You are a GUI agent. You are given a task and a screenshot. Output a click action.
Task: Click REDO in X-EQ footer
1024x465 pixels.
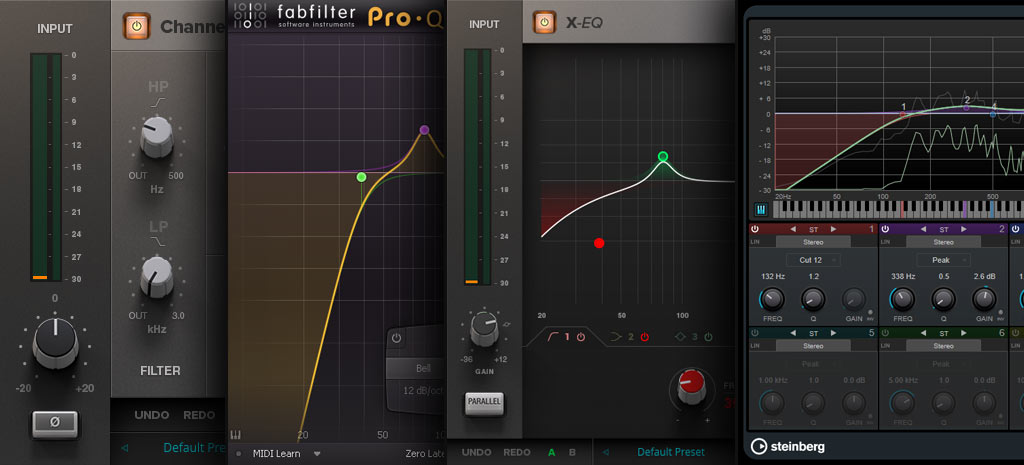[x=519, y=452]
